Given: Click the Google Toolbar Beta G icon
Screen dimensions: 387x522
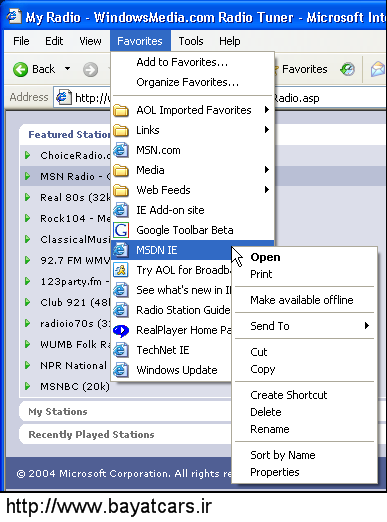Looking at the screenshot, I should coord(121,230).
